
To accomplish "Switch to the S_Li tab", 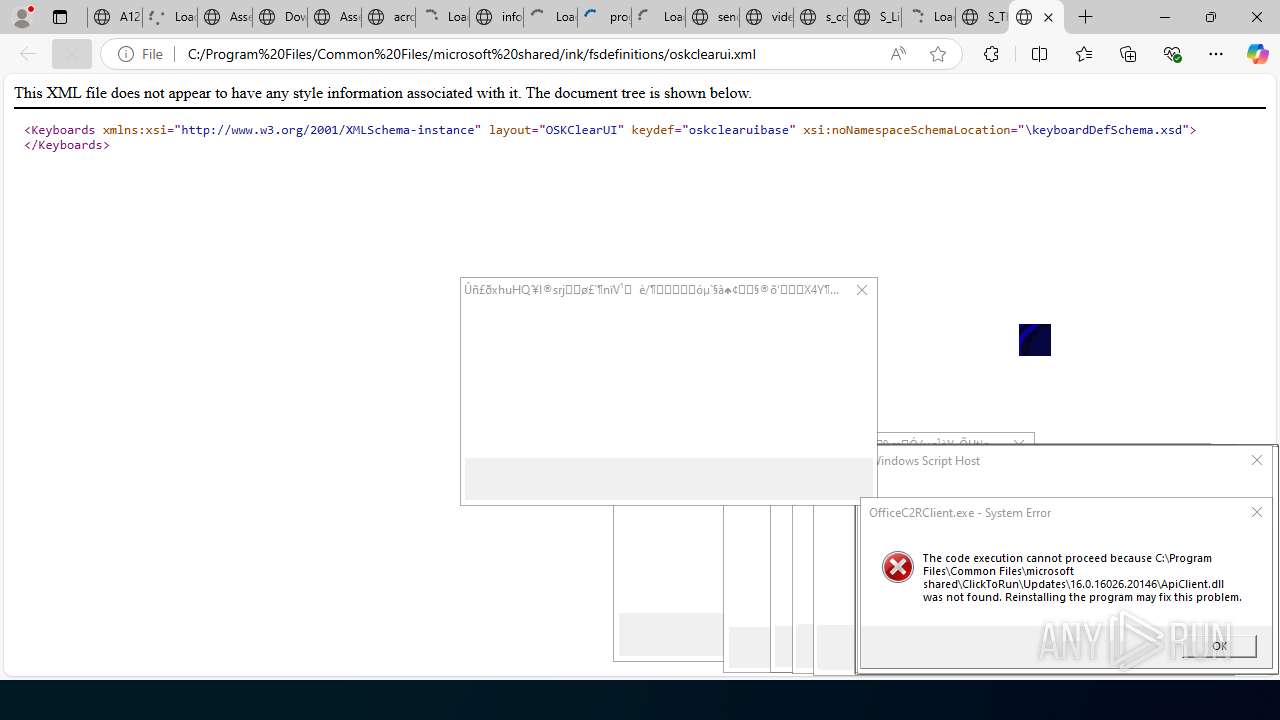I will (875, 17).
